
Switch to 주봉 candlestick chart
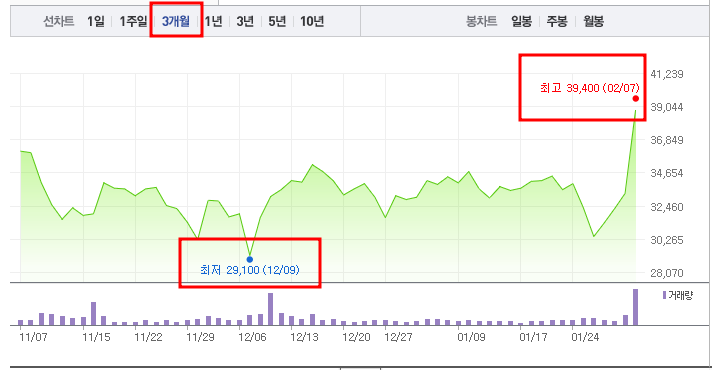coord(557,21)
